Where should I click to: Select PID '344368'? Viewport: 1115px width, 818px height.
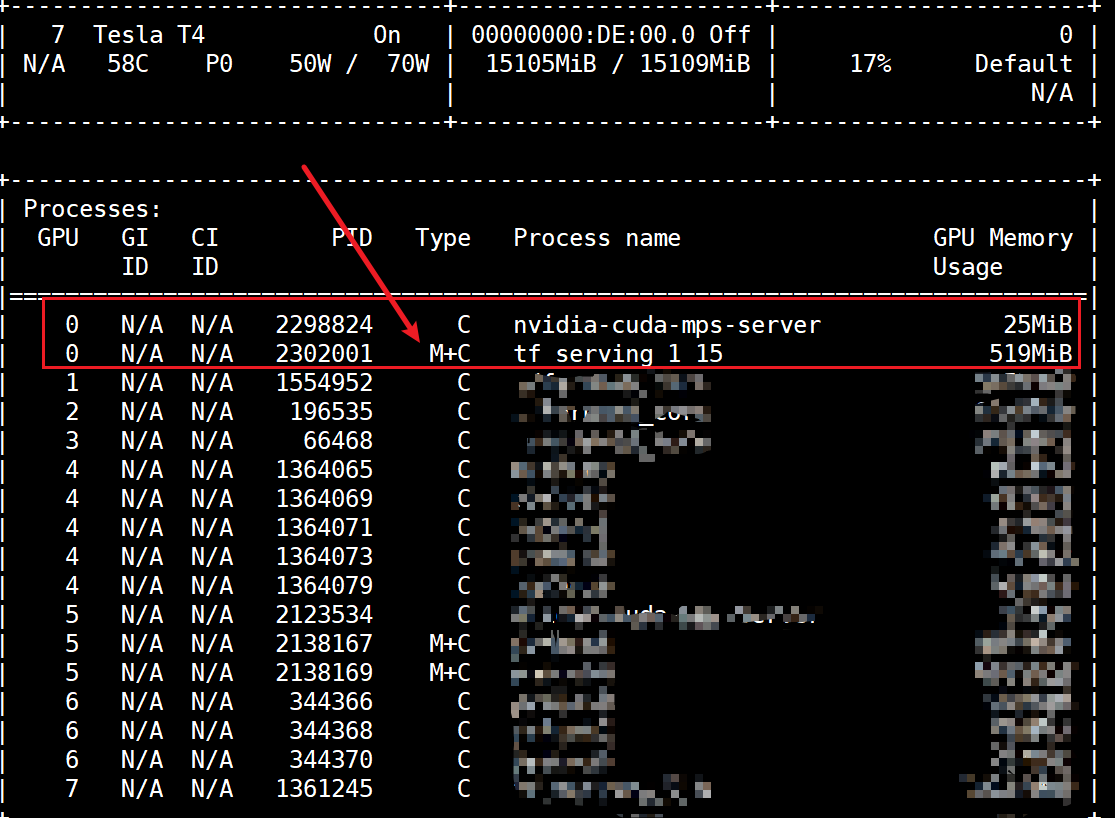tap(331, 731)
